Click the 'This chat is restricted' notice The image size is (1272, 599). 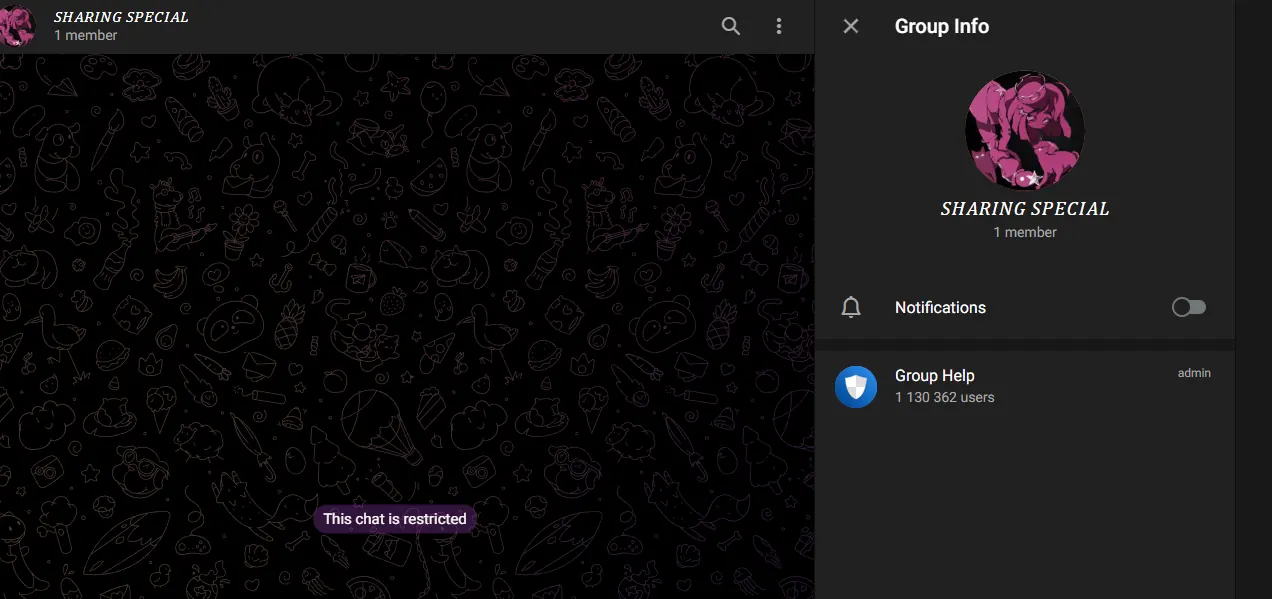(x=395, y=519)
